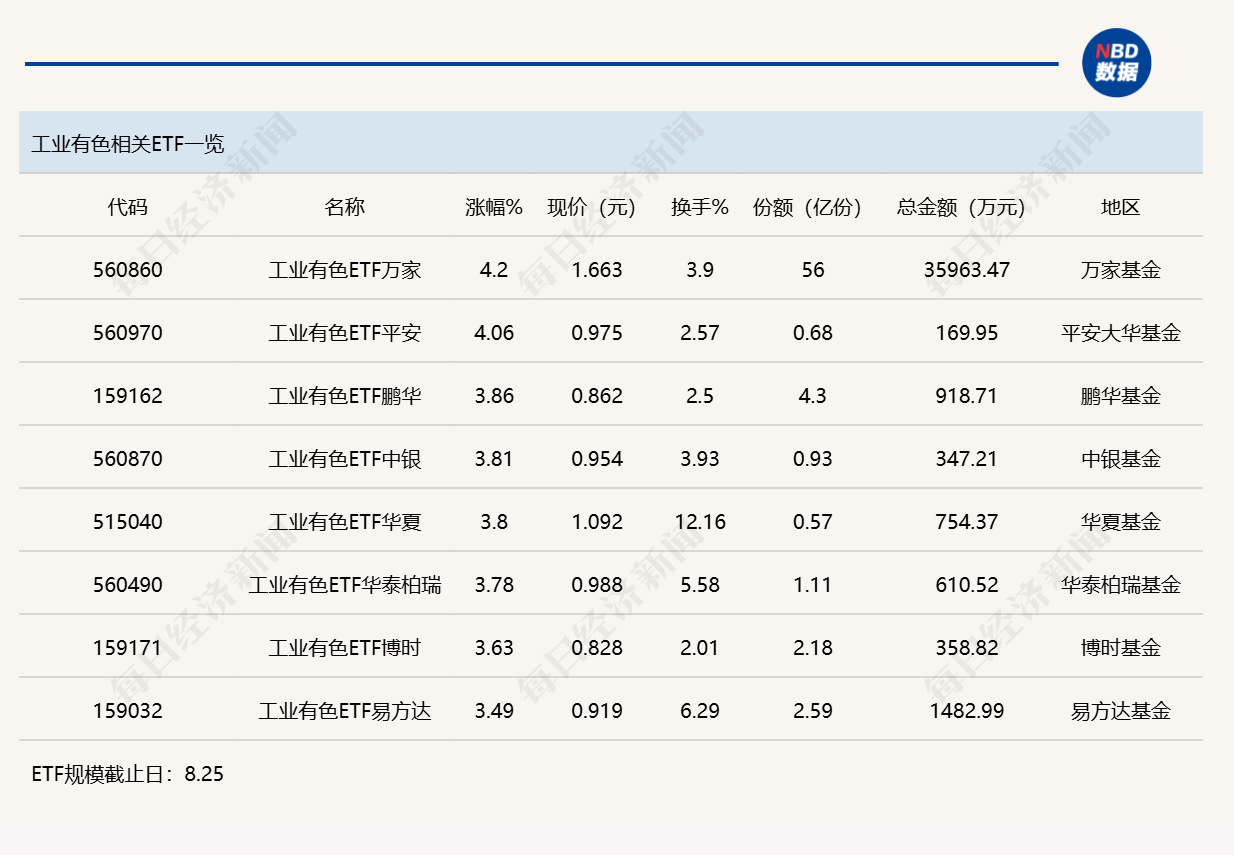Select the 4.2 gain value
1234x855 pixels.
494,270
